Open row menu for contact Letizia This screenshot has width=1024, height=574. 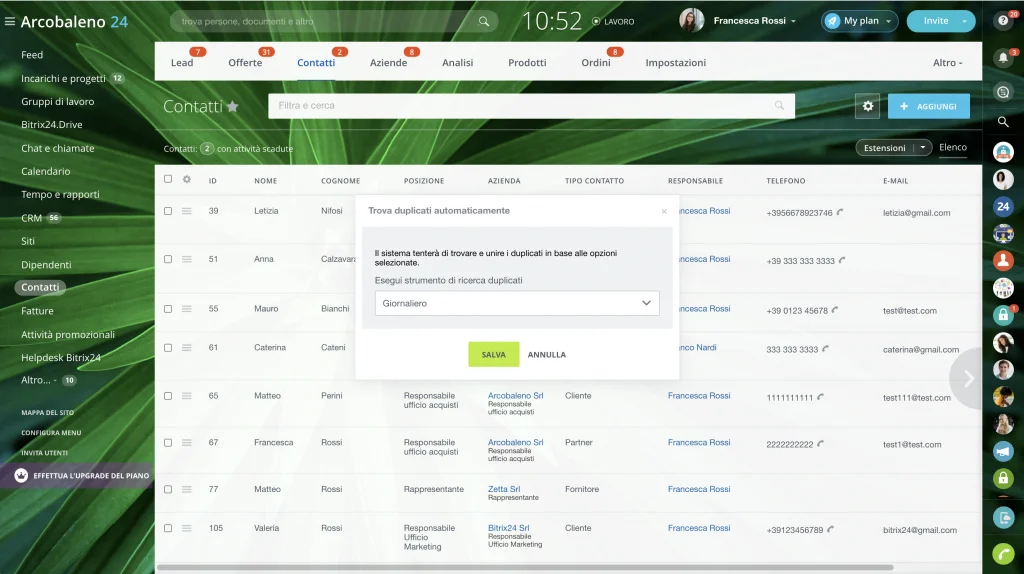[187, 211]
